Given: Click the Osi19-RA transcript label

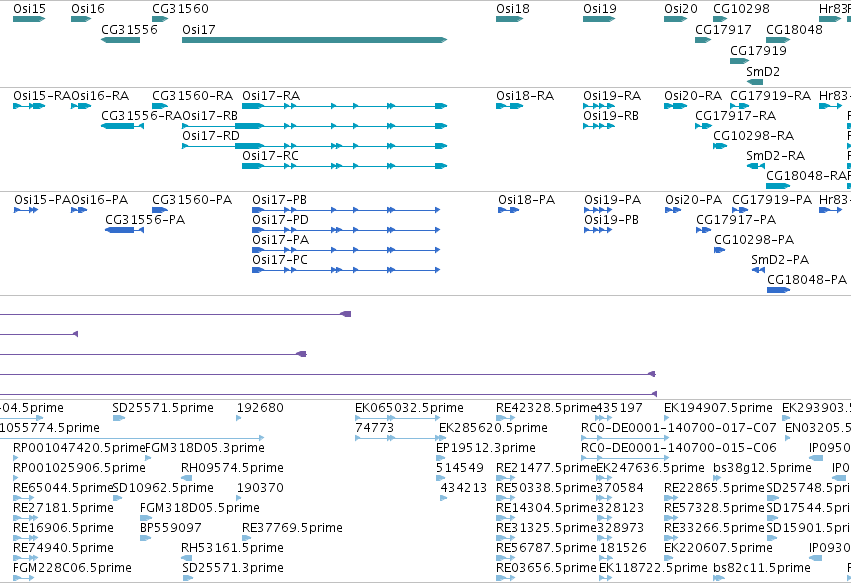Looking at the screenshot, I should point(612,96).
